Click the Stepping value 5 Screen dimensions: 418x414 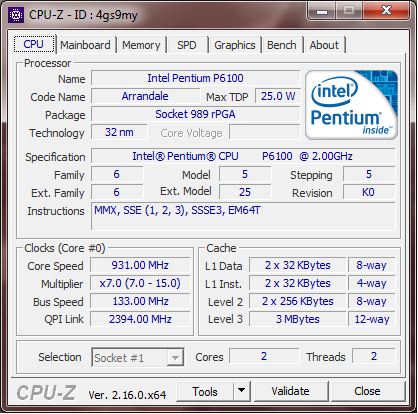(x=369, y=174)
